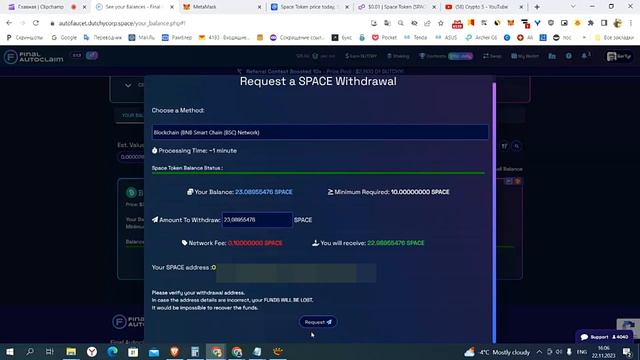Image resolution: width=640 pixels, height=360 pixels.
Task: Open the tab search chevron in Chrome
Action: 573,7
